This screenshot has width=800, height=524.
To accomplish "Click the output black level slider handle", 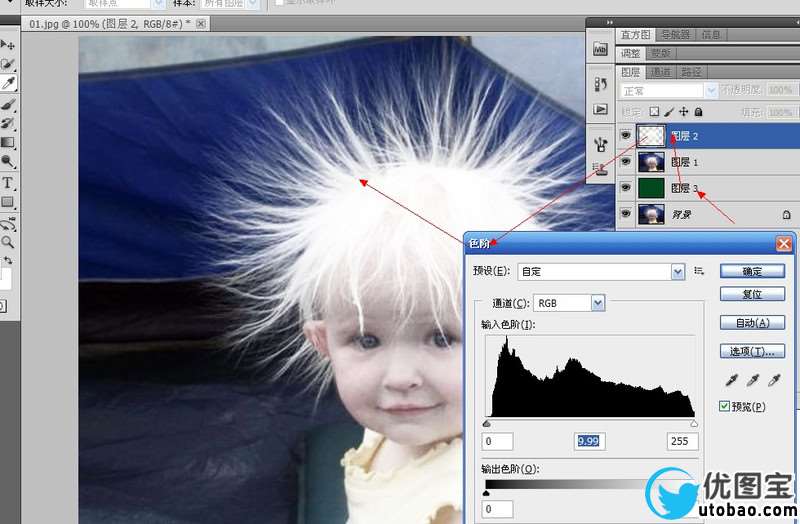I will point(486,492).
